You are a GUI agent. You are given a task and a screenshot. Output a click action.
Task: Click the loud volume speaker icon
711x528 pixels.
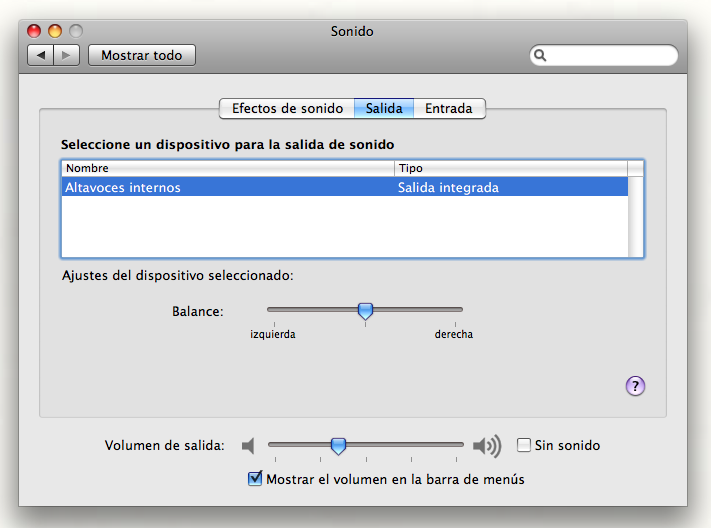(487, 445)
